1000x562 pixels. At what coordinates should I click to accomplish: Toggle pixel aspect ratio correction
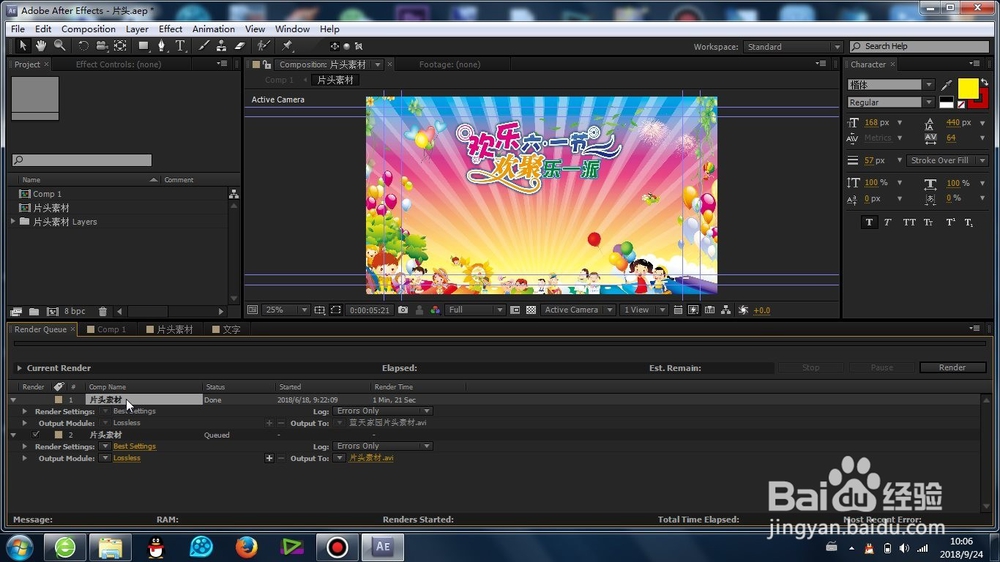(678, 310)
